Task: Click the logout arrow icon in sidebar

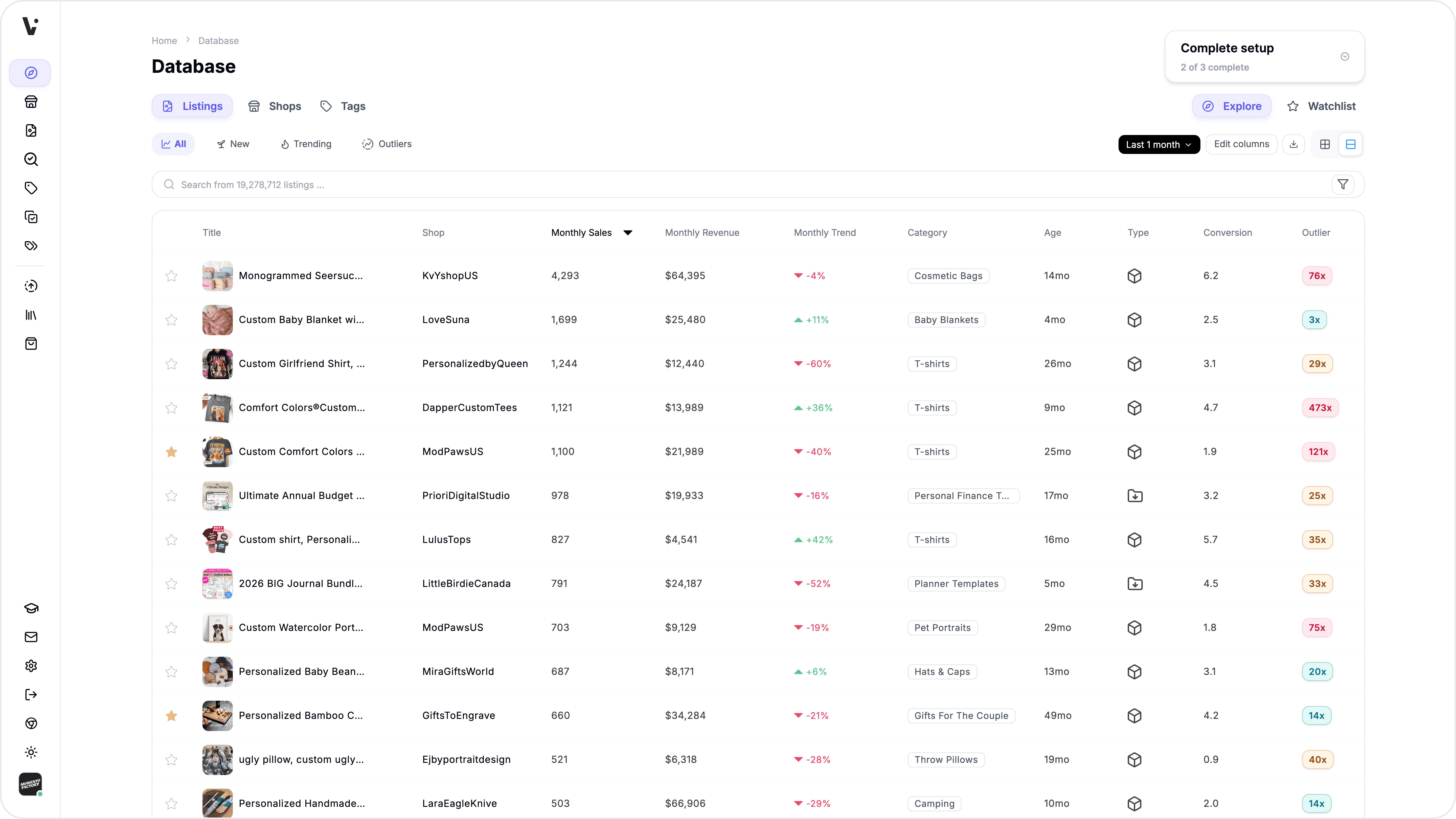Action: pyautogui.click(x=31, y=695)
